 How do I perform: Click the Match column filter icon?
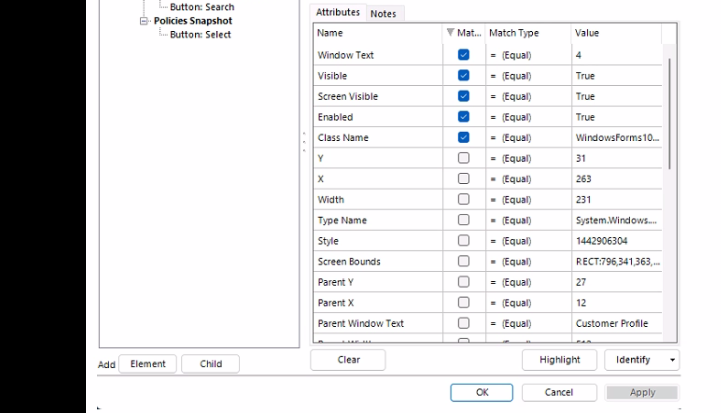[450, 32]
